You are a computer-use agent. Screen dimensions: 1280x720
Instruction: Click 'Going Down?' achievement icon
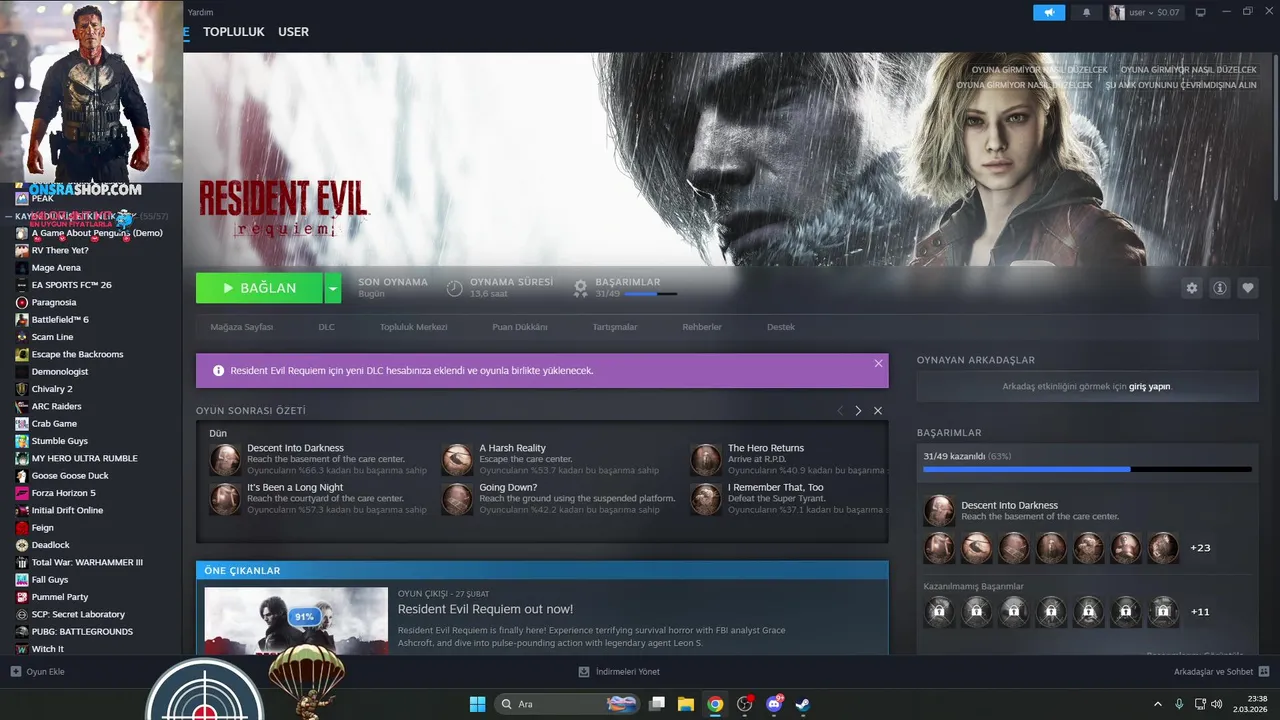[x=457, y=499]
